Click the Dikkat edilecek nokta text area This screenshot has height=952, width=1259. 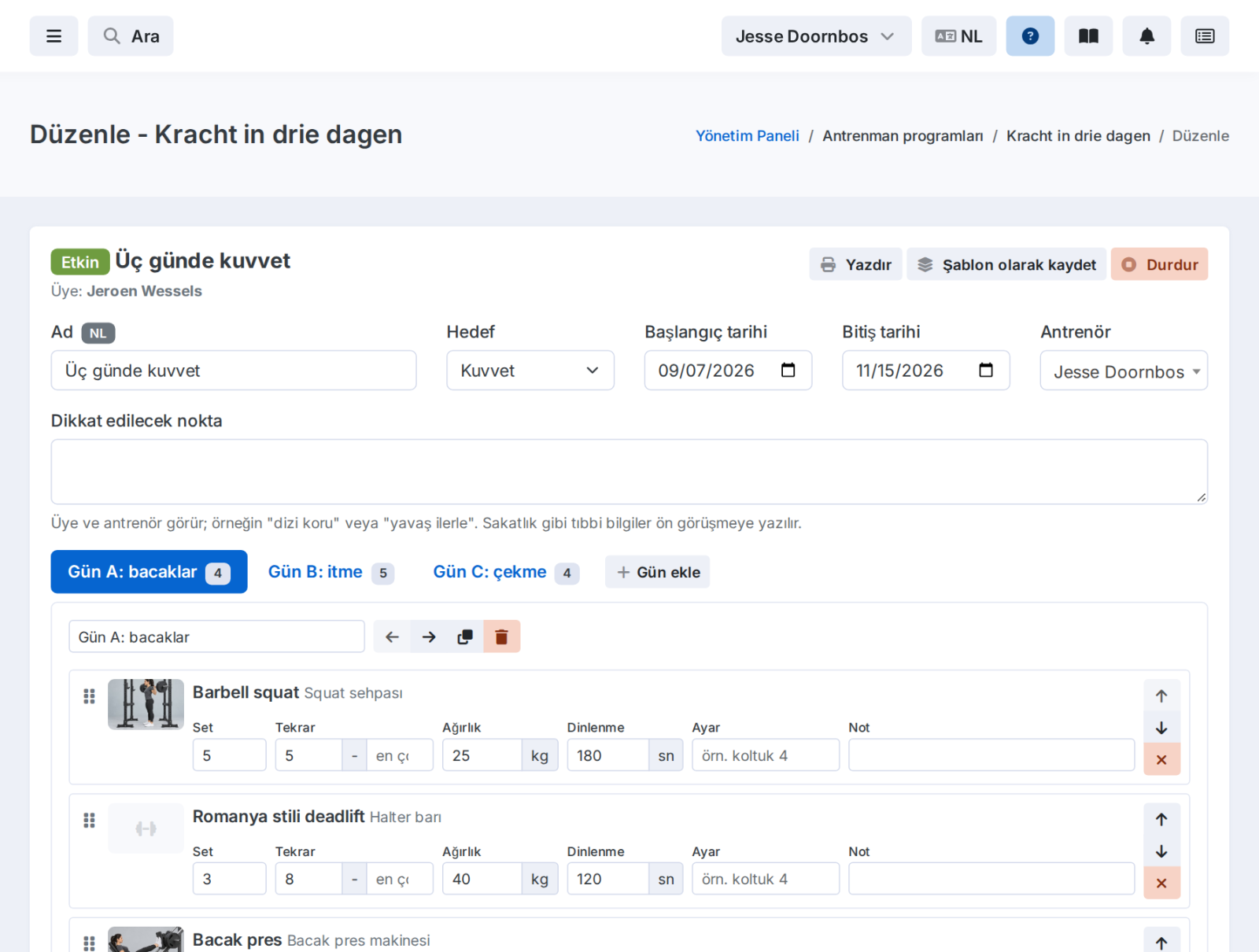coord(629,471)
